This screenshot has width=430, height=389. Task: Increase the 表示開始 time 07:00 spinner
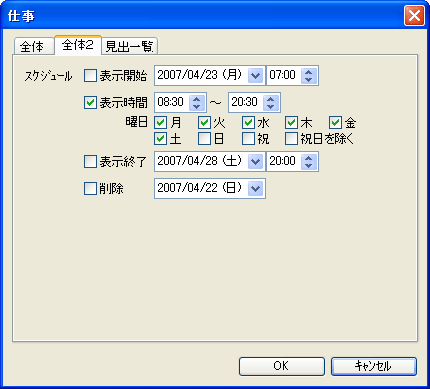[x=309, y=72]
